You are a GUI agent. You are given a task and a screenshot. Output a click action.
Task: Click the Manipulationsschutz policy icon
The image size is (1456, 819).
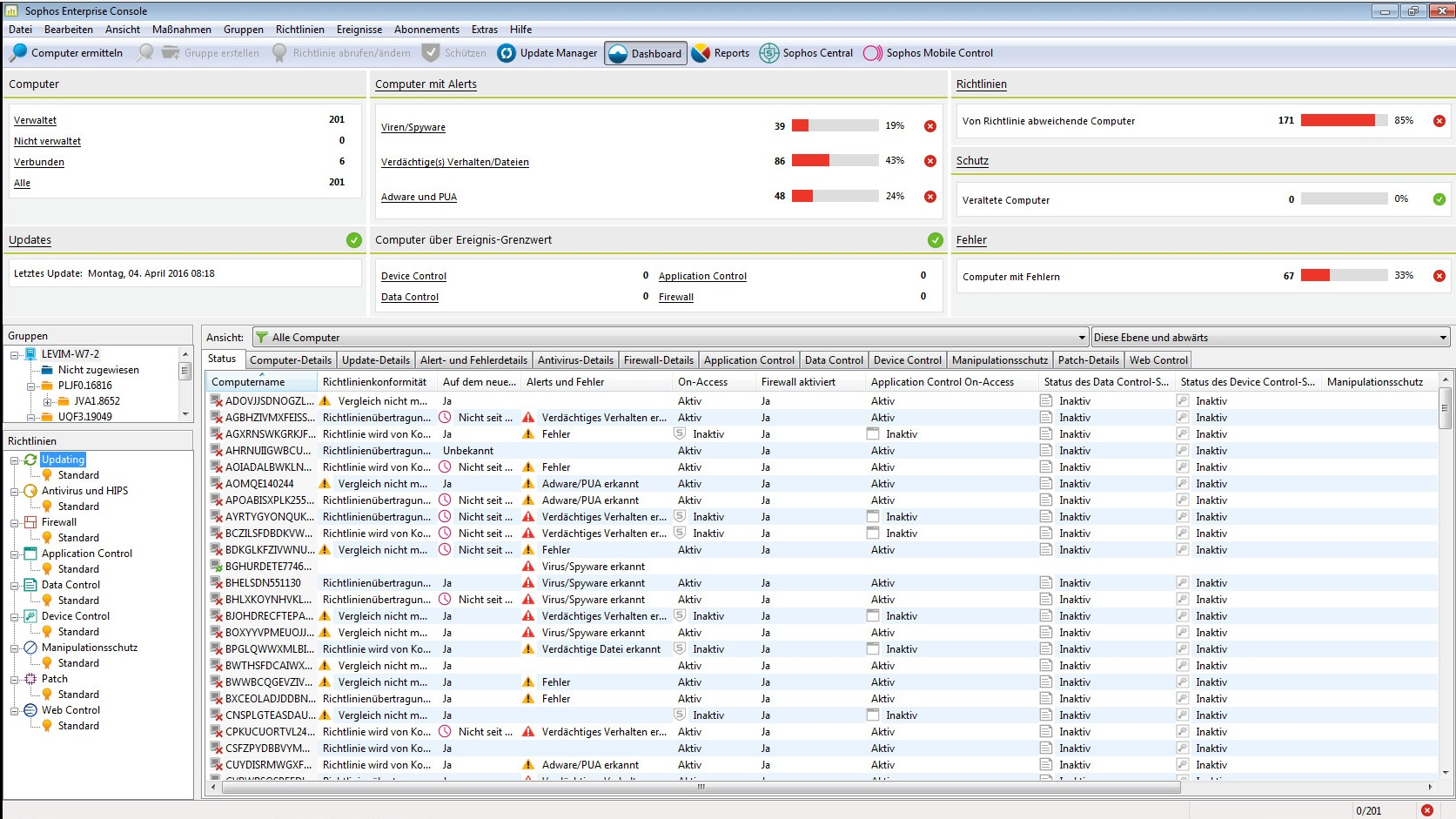pos(30,648)
